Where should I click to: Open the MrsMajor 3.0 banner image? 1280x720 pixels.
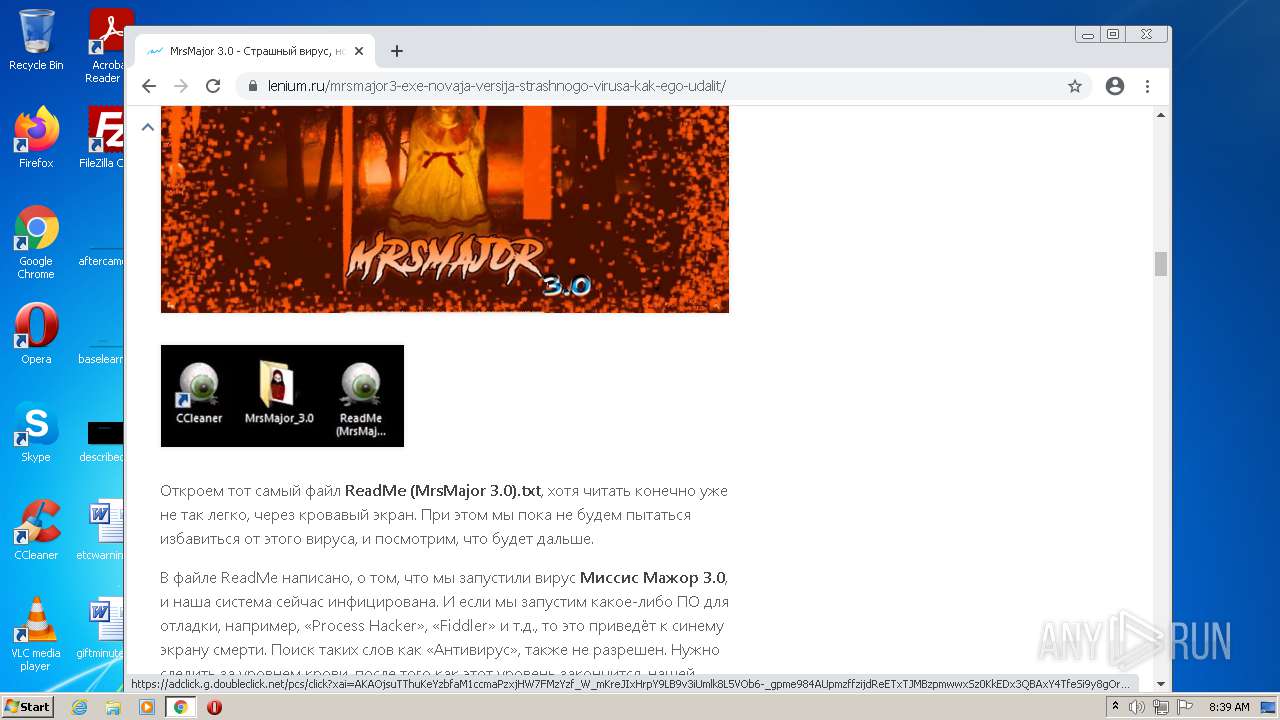coord(445,209)
